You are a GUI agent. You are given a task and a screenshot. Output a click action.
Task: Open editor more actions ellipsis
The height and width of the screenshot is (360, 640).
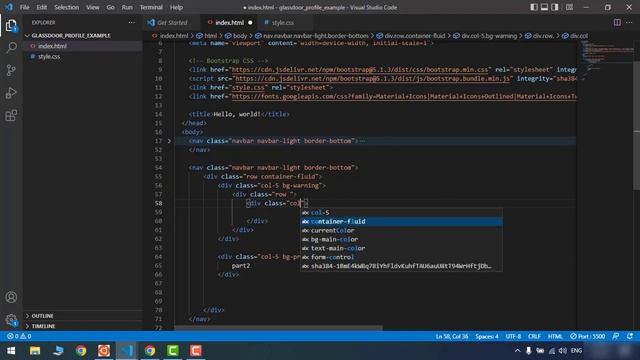[x=629, y=22]
